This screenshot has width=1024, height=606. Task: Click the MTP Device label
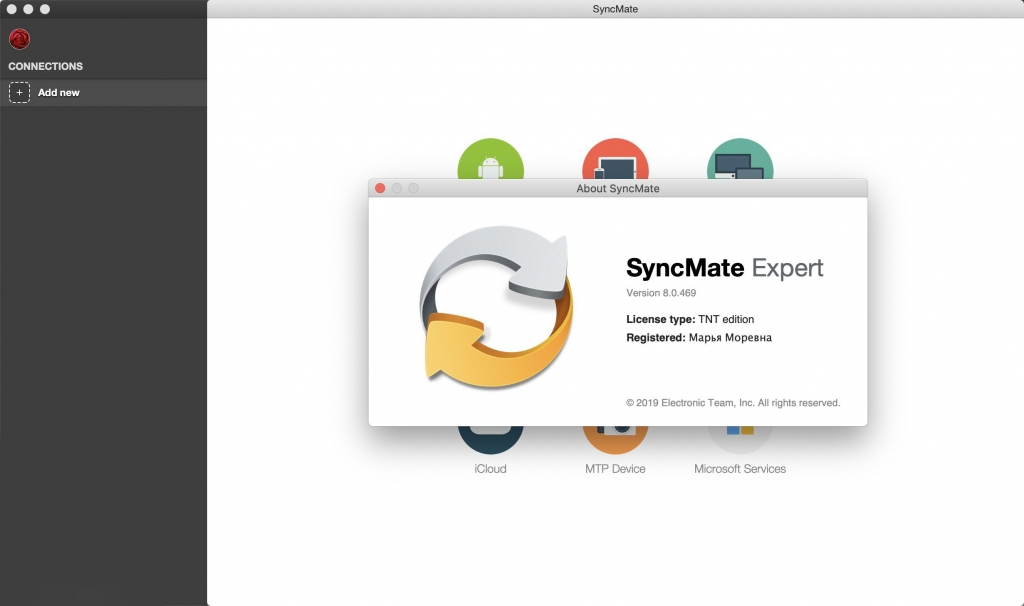(615, 469)
